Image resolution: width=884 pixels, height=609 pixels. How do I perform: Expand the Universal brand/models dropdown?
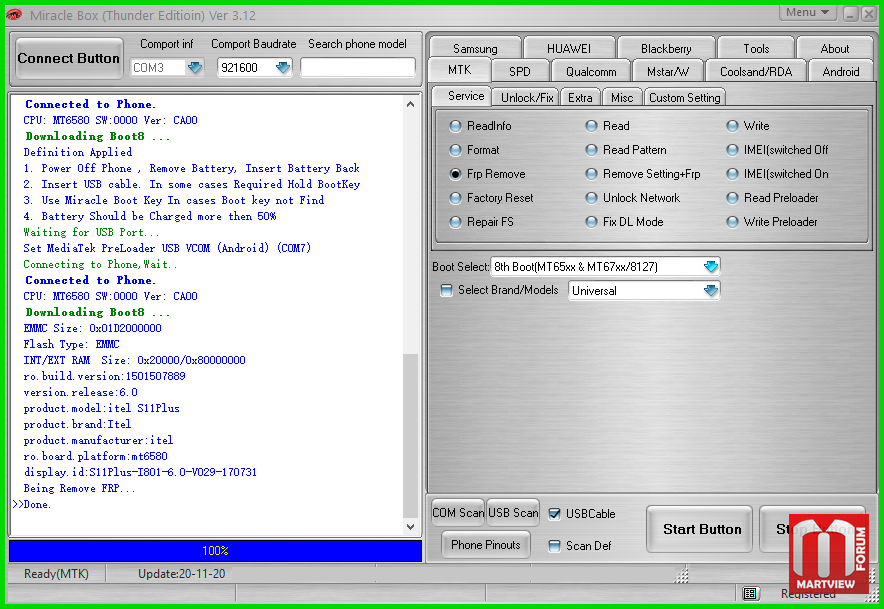(711, 290)
